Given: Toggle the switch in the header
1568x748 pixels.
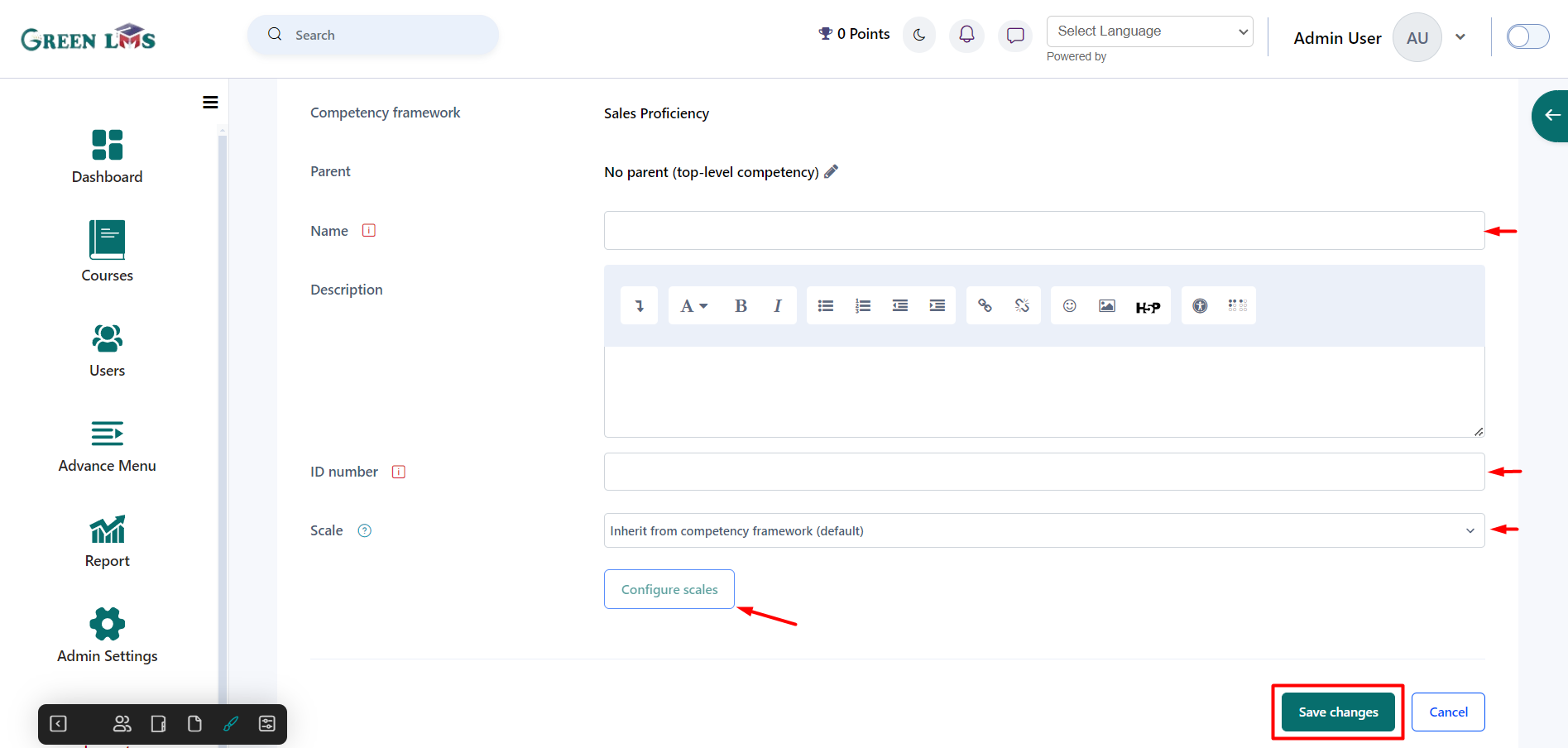Looking at the screenshot, I should click(x=1527, y=36).
